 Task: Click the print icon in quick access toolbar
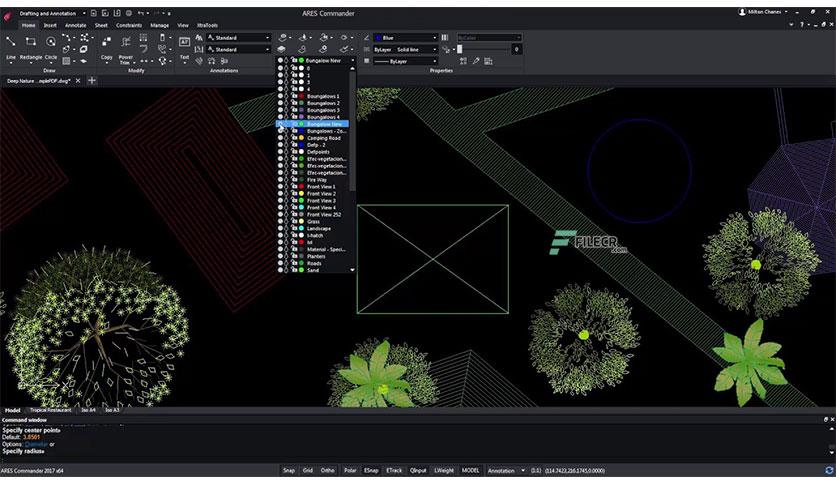pos(128,13)
